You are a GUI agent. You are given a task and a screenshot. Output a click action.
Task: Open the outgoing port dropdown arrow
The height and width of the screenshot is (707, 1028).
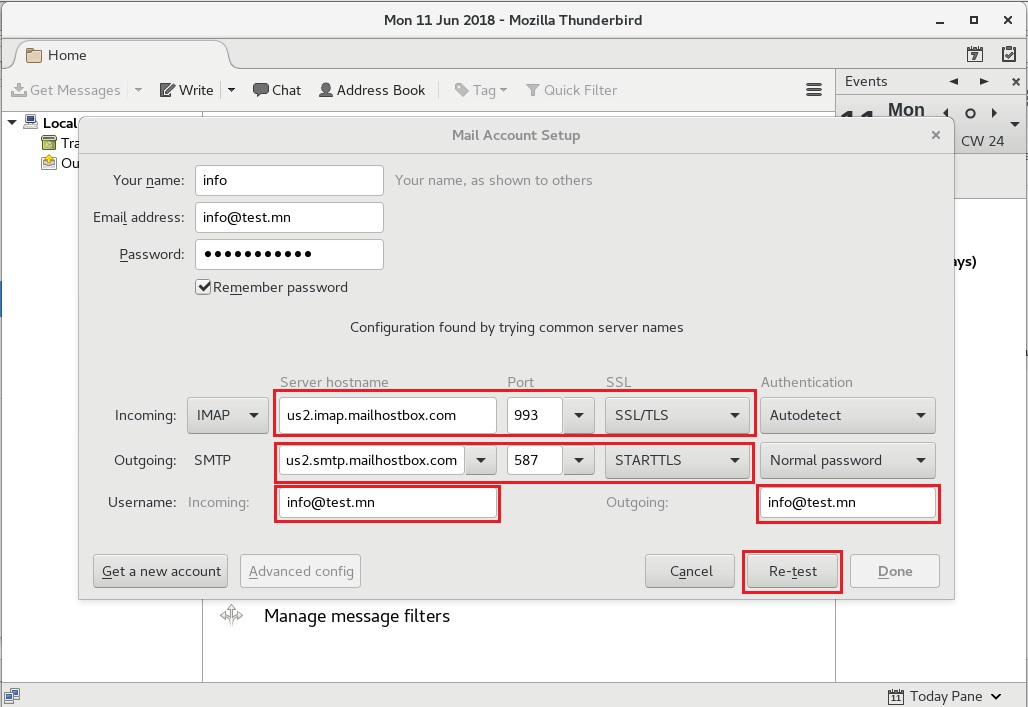(579, 460)
